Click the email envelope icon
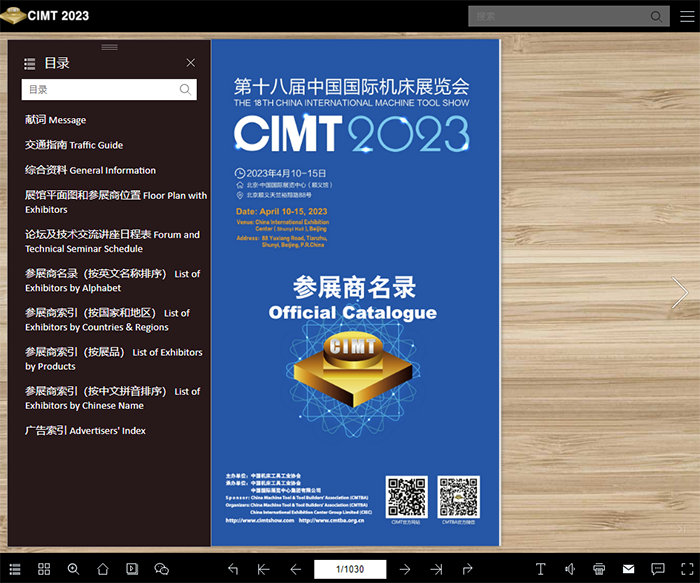 click(x=629, y=569)
